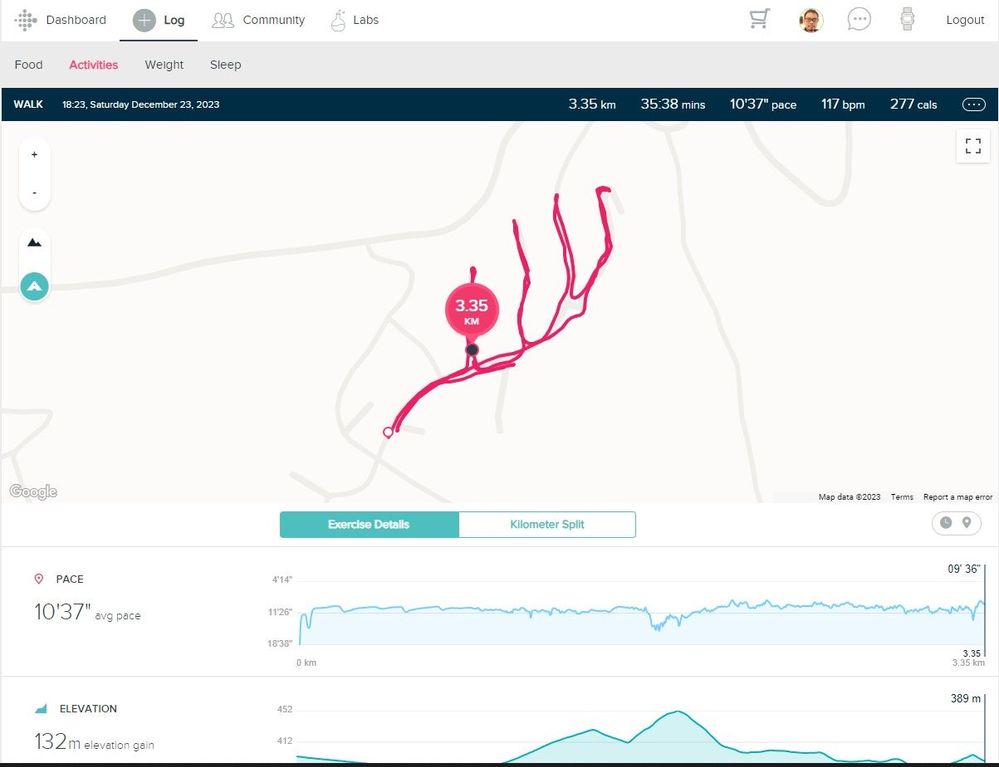
Task: Enter fullscreen map view
Action: coord(972,147)
